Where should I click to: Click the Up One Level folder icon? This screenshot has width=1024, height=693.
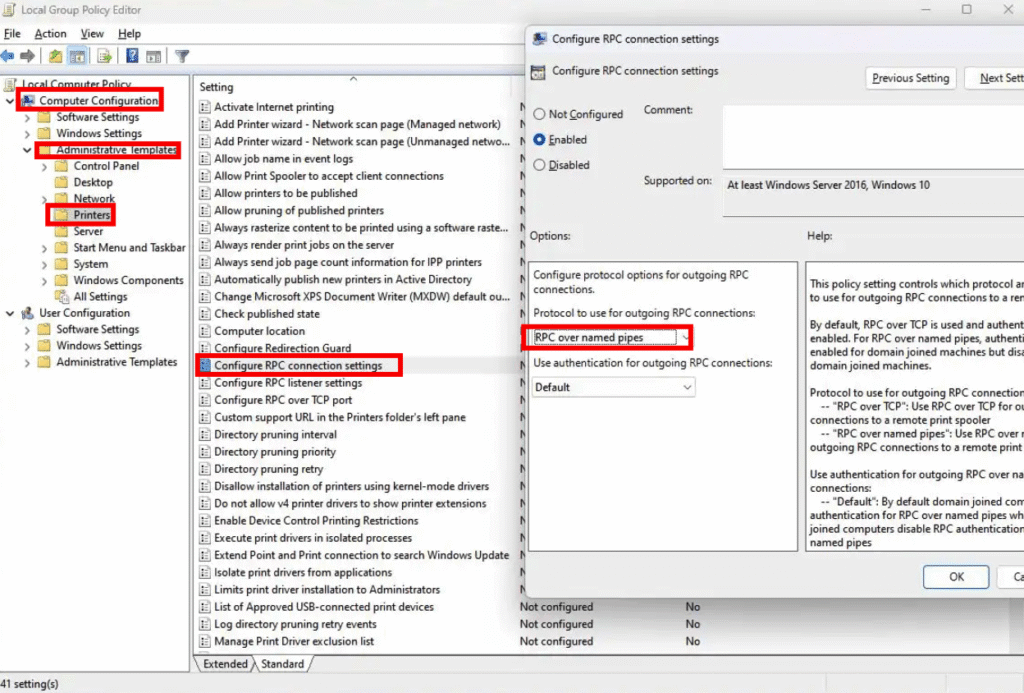[x=57, y=56]
